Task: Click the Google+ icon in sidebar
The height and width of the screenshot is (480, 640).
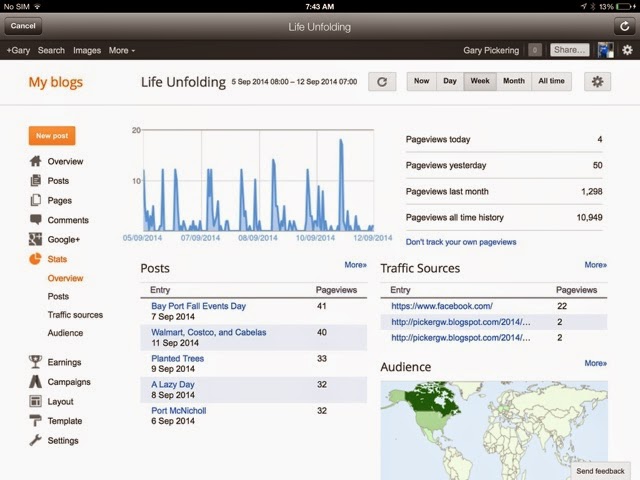Action: [x=36, y=239]
